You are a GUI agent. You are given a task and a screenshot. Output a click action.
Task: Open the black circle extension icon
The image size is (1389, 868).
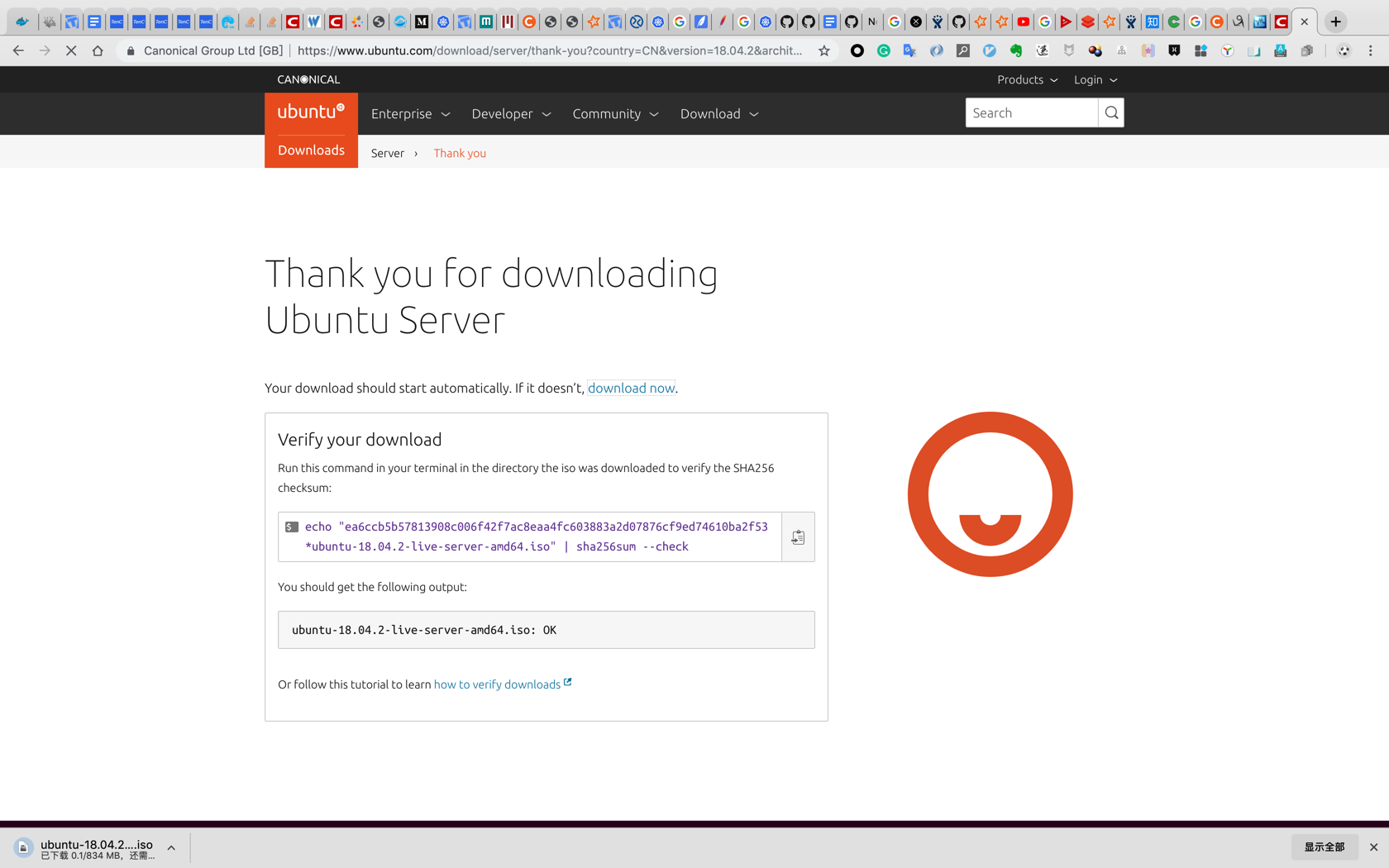click(857, 50)
